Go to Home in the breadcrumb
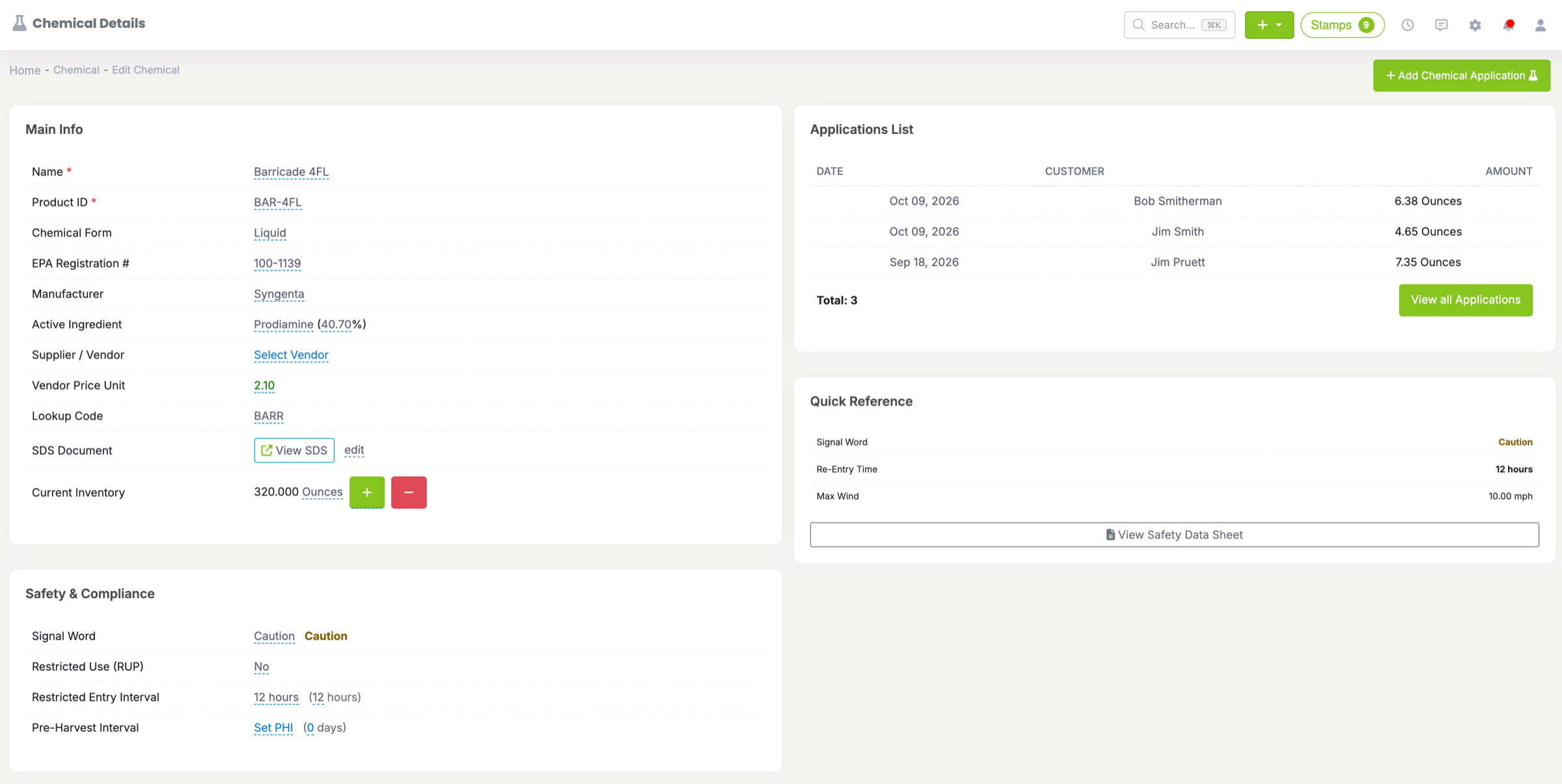This screenshot has height=784, width=1562. (25, 70)
